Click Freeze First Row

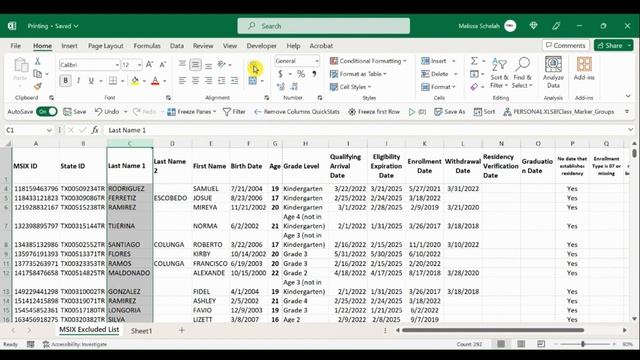pyautogui.click(x=374, y=111)
